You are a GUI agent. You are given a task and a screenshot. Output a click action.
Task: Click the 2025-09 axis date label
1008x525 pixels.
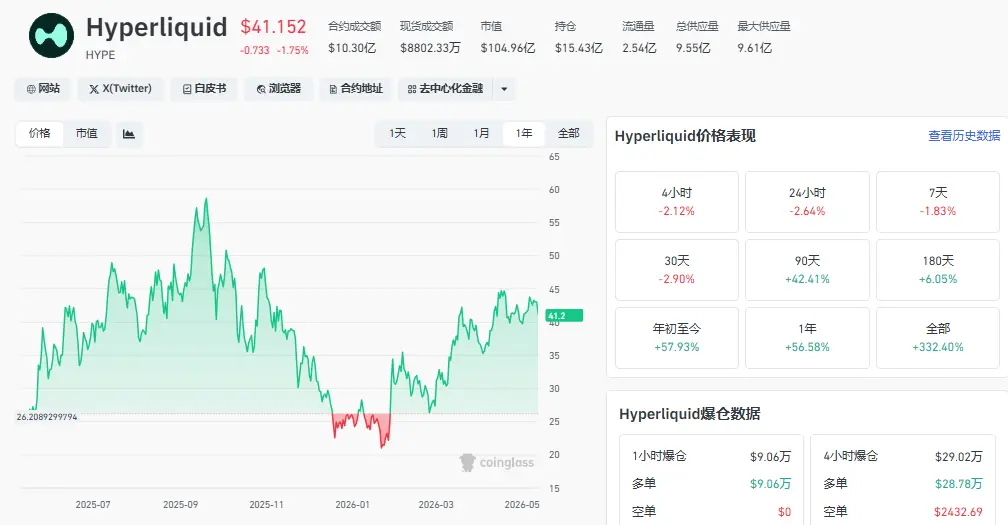pos(181,505)
